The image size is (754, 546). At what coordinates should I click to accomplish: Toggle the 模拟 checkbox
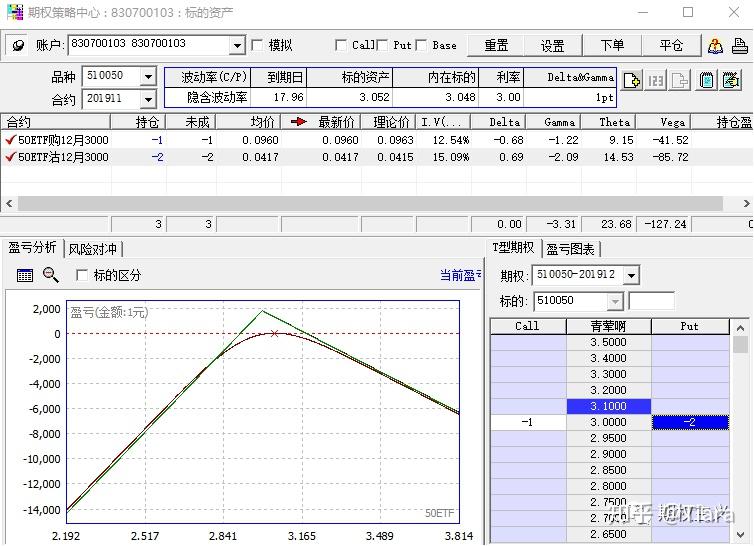tap(257, 45)
